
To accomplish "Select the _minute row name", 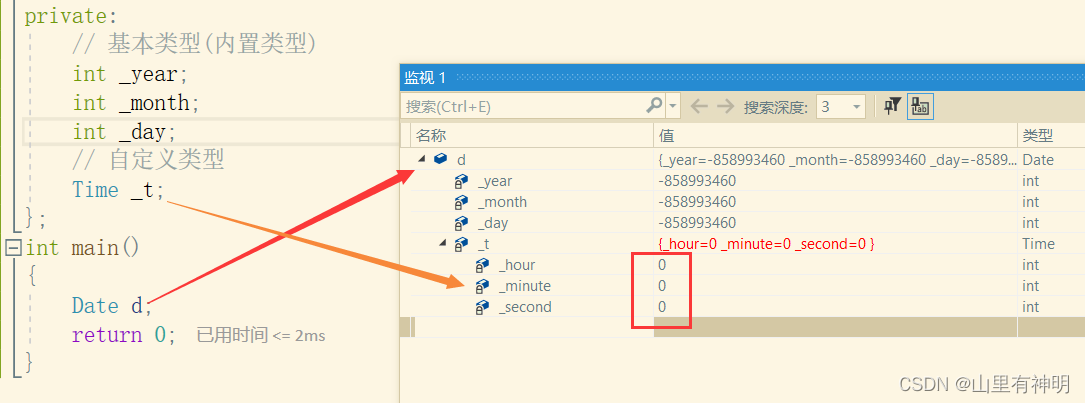I will 525,286.
